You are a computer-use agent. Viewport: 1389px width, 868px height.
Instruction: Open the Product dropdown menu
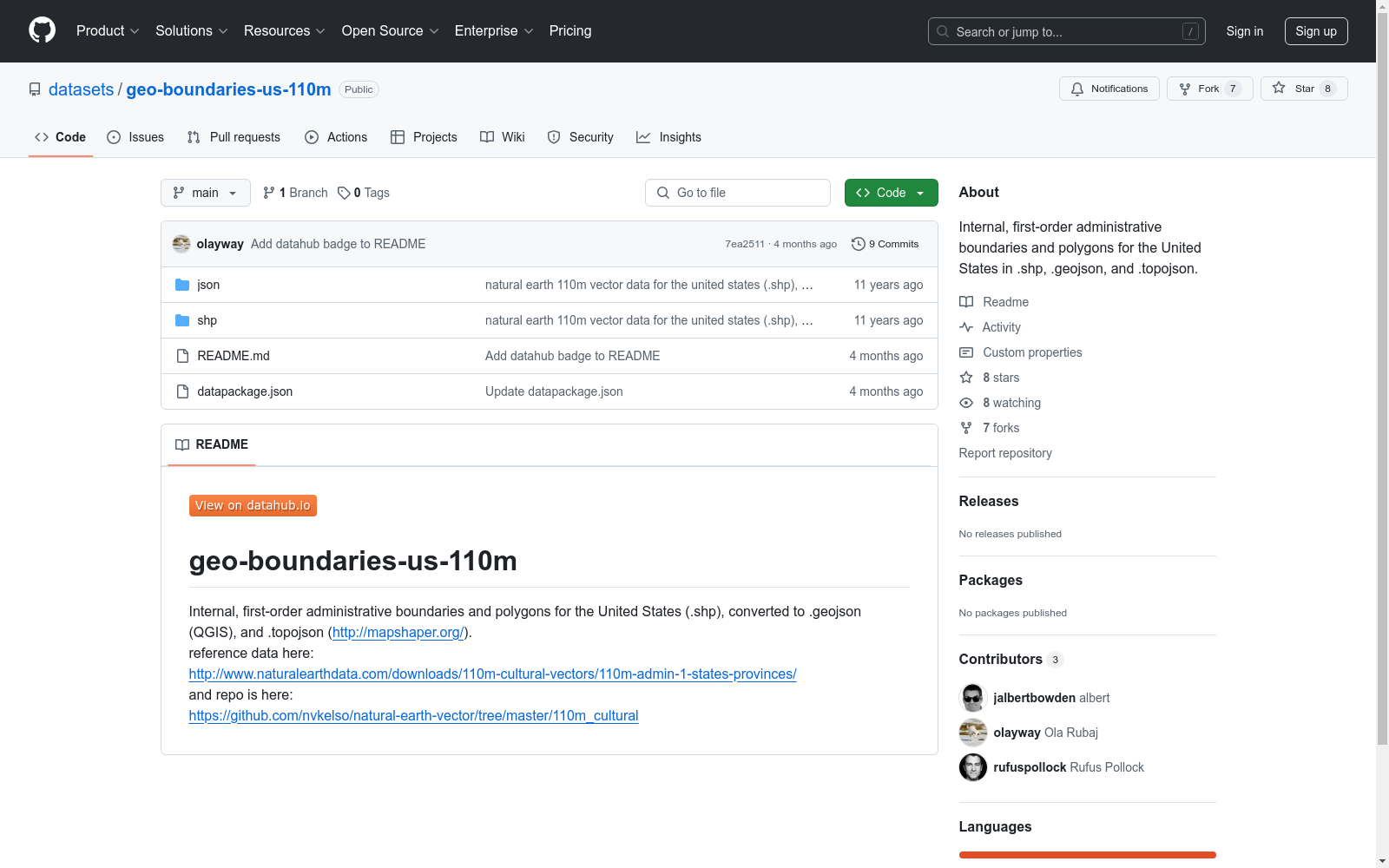[x=108, y=30]
